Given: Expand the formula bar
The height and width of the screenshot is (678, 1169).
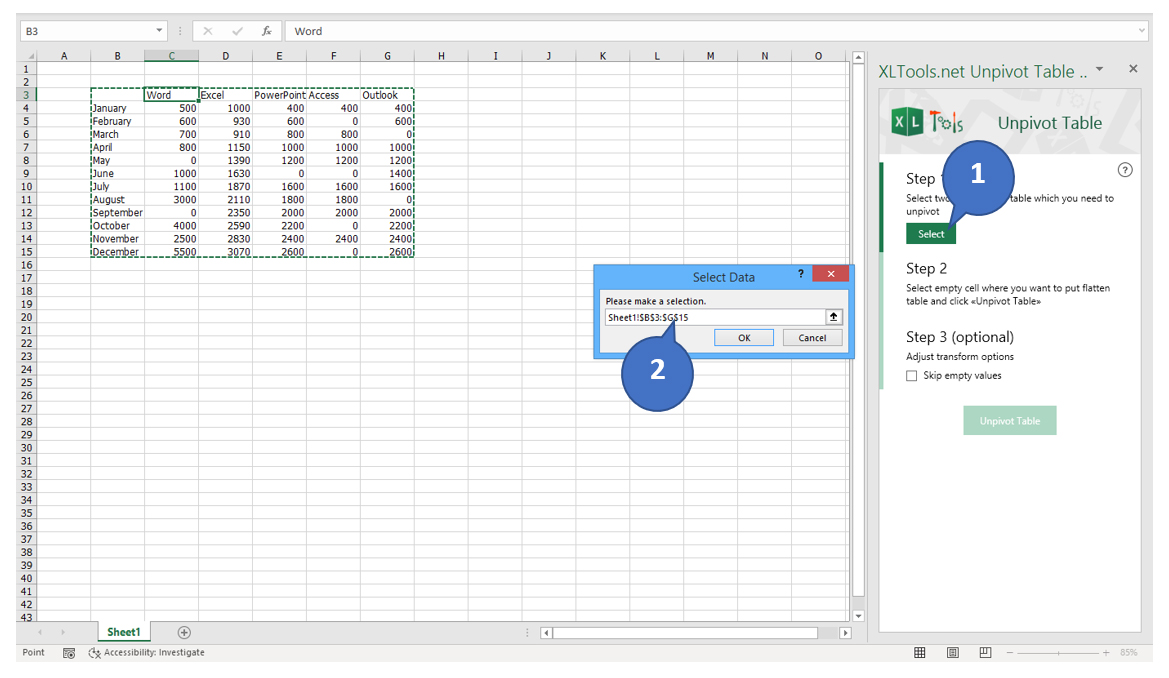Looking at the screenshot, I should [x=1141, y=31].
